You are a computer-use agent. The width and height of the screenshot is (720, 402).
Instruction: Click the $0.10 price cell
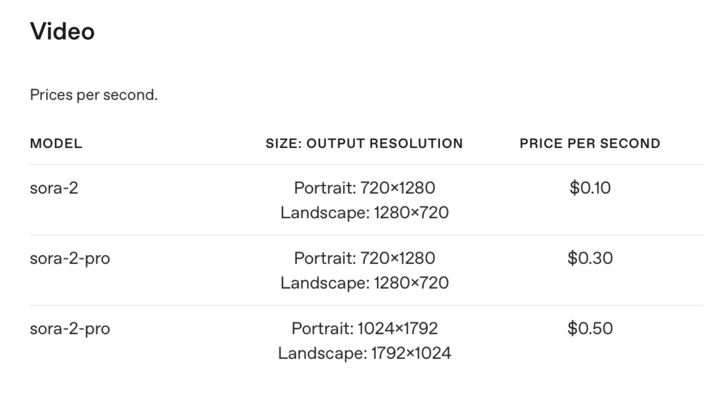pos(590,188)
